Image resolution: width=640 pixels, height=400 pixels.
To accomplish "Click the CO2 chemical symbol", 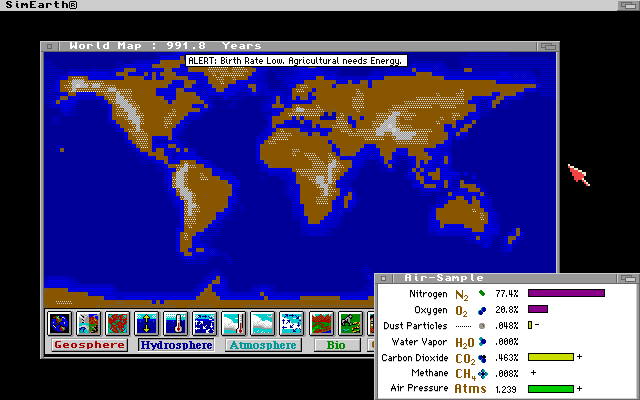I will 465,359.
